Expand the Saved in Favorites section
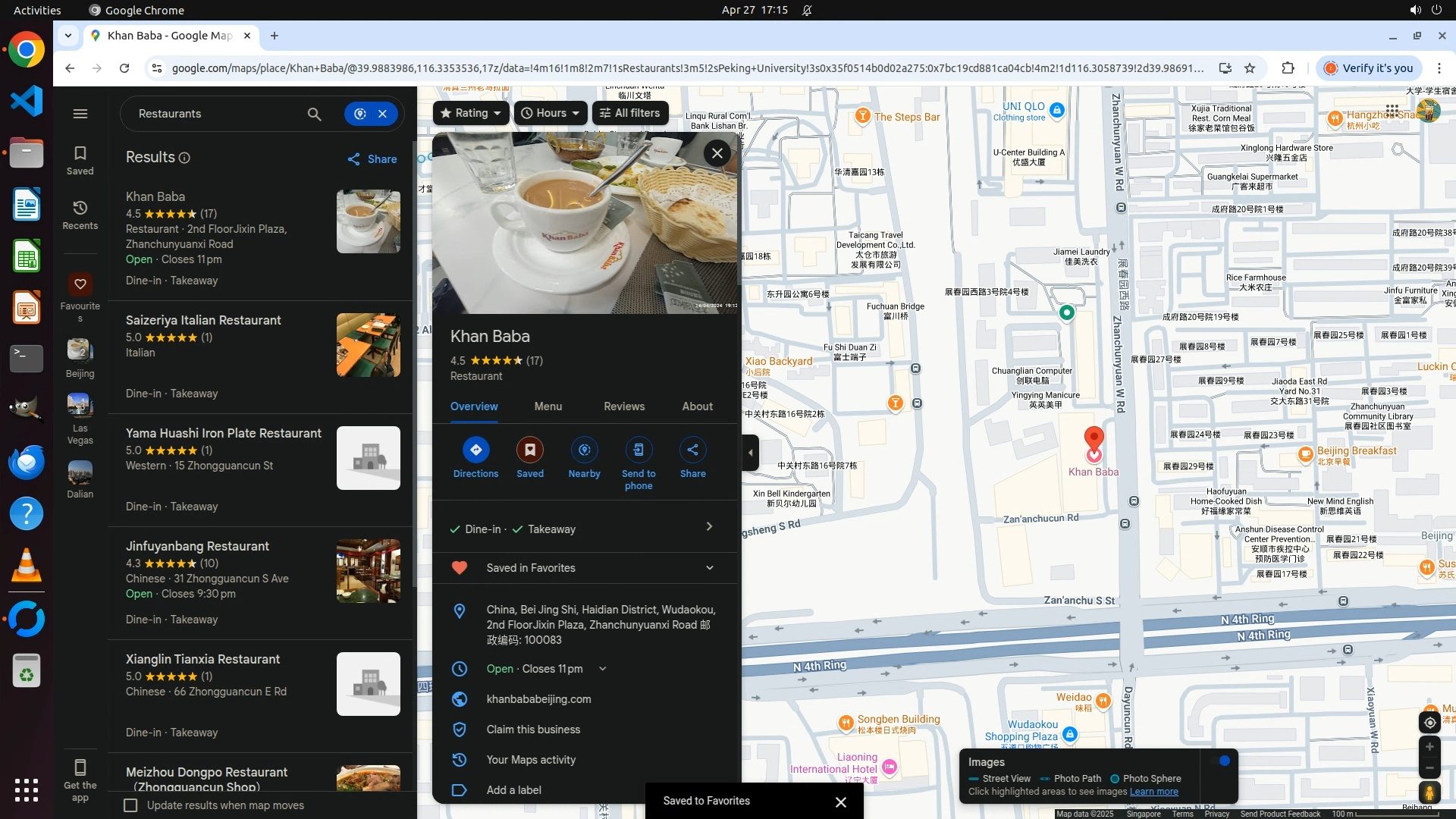The image size is (1456, 819). point(709,568)
